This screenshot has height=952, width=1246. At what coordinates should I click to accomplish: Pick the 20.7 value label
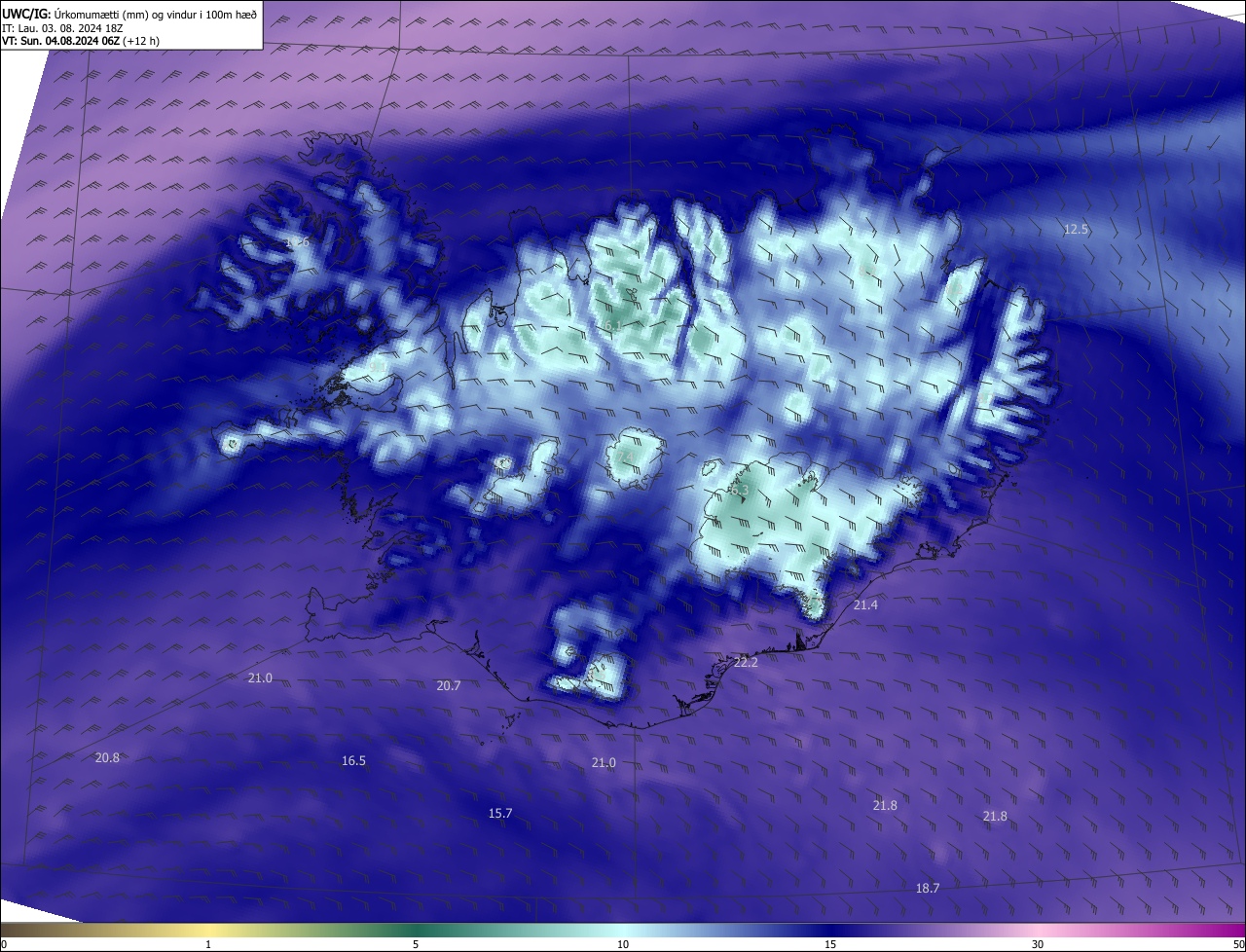[448, 686]
